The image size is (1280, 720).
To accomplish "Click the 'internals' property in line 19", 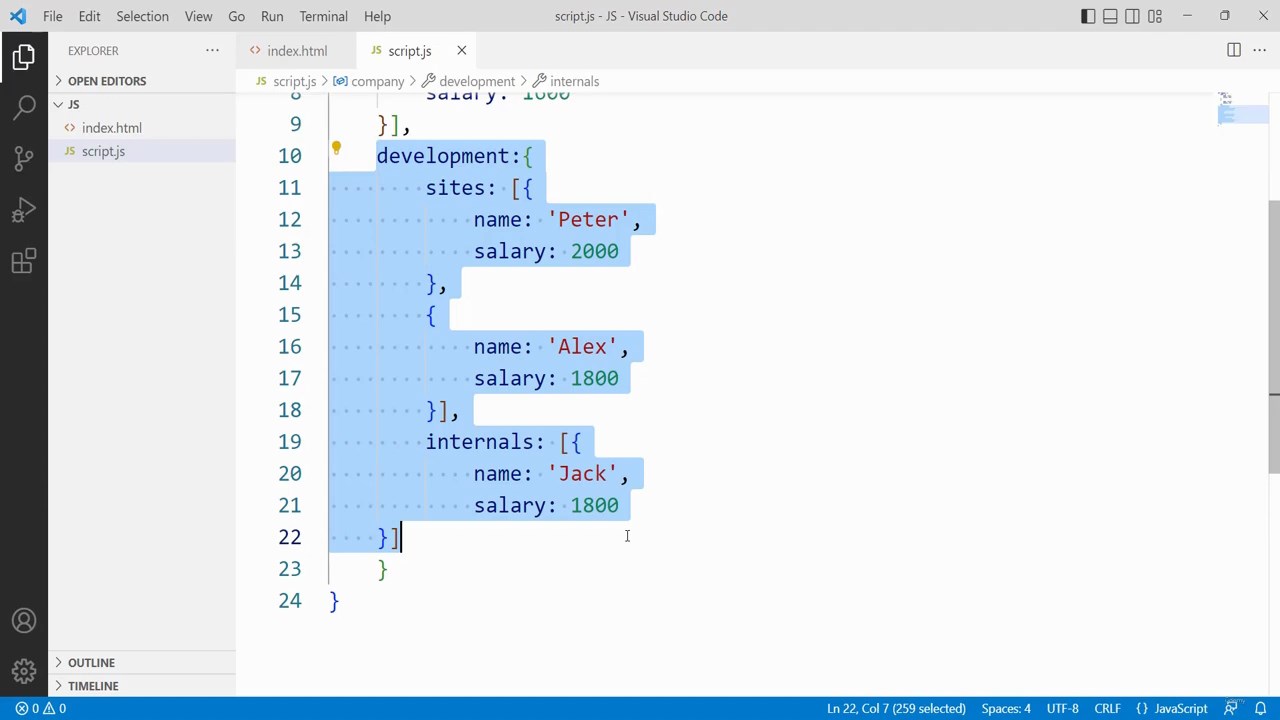I will [x=479, y=442].
